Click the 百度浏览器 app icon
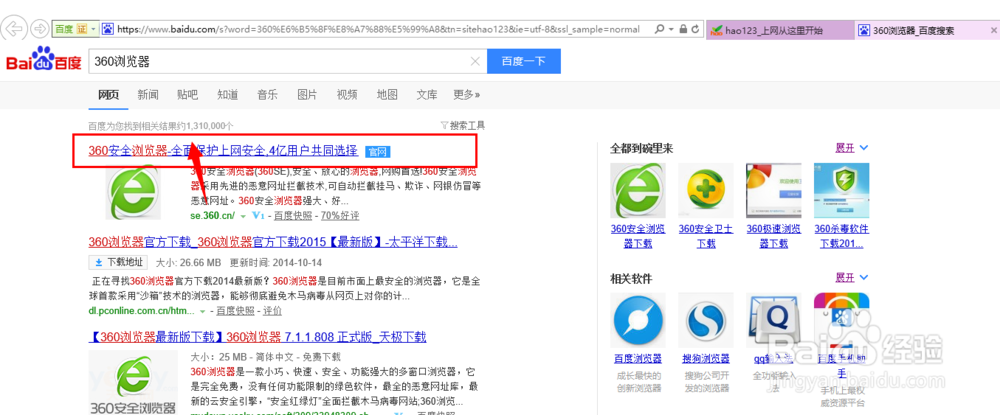The height and width of the screenshot is (415, 1000). point(638,321)
